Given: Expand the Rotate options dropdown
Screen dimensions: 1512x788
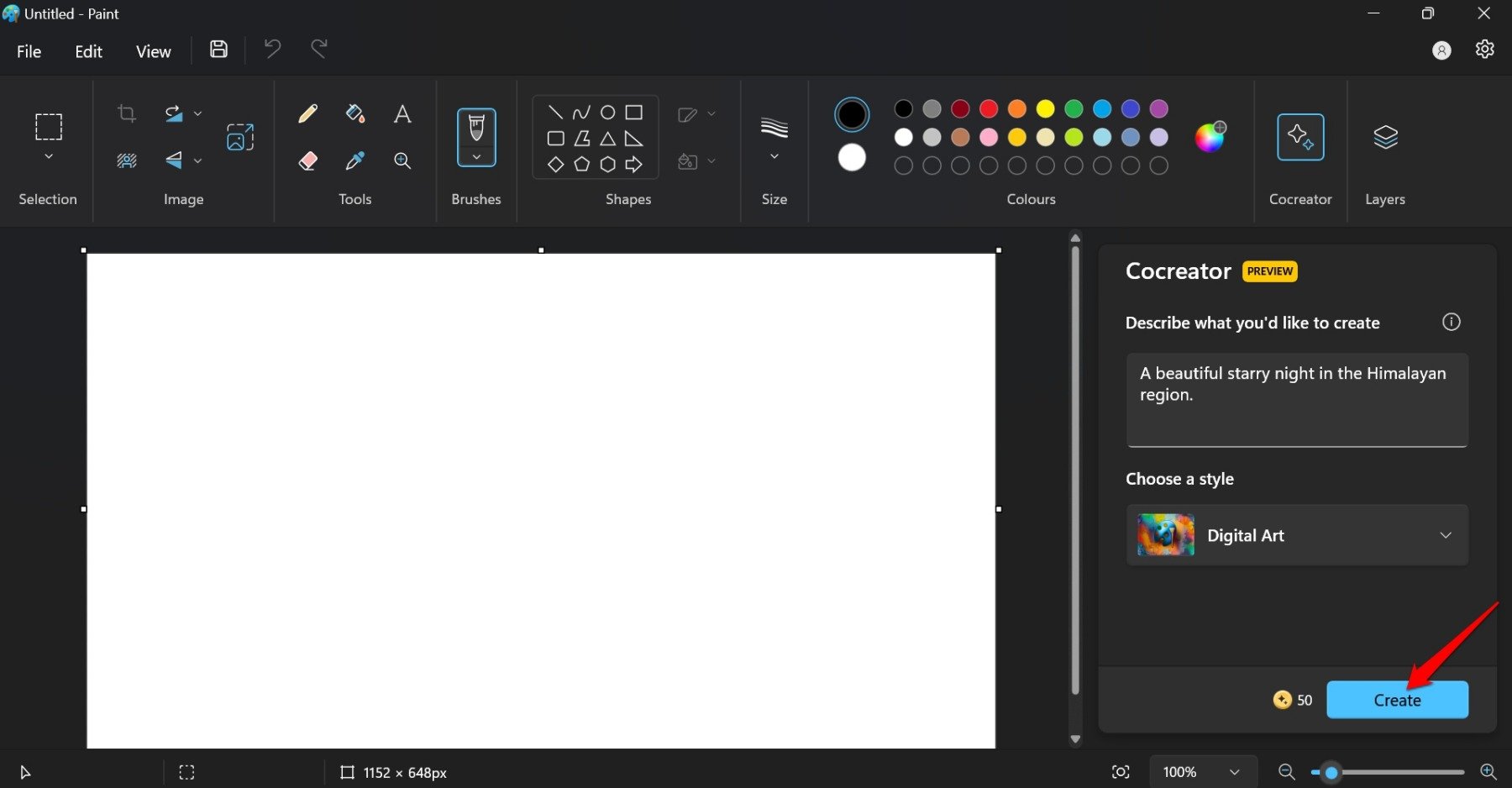Looking at the screenshot, I should 198,113.
